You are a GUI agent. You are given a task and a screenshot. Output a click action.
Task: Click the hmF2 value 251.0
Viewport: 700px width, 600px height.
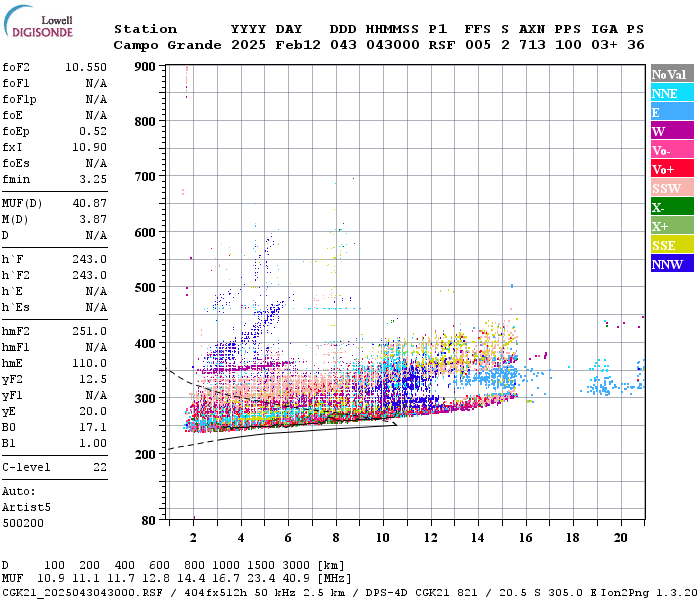89,331
